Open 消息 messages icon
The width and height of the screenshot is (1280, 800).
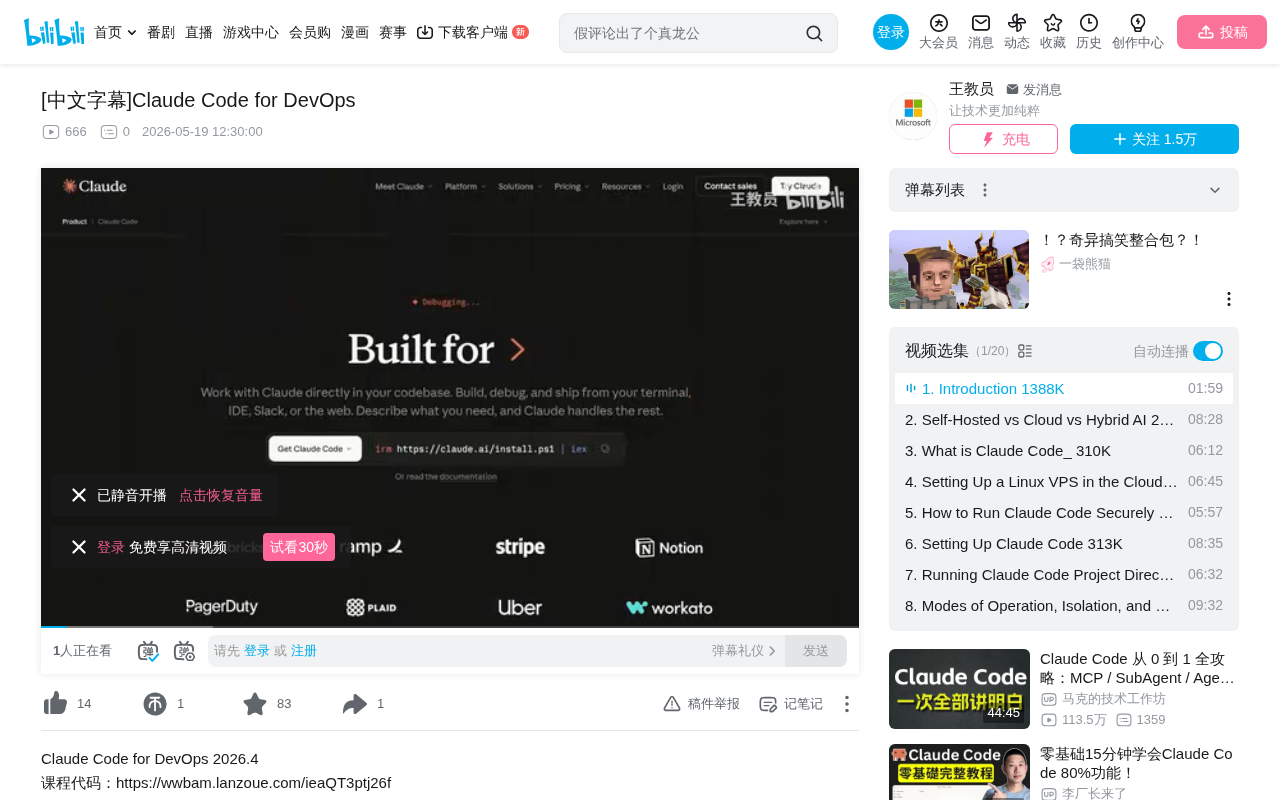[981, 32]
